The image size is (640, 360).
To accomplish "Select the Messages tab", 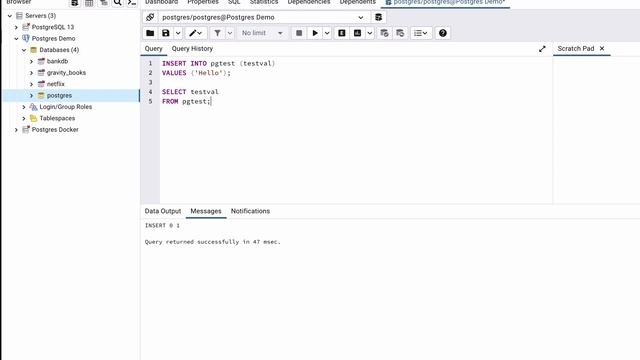I will coord(206,211).
